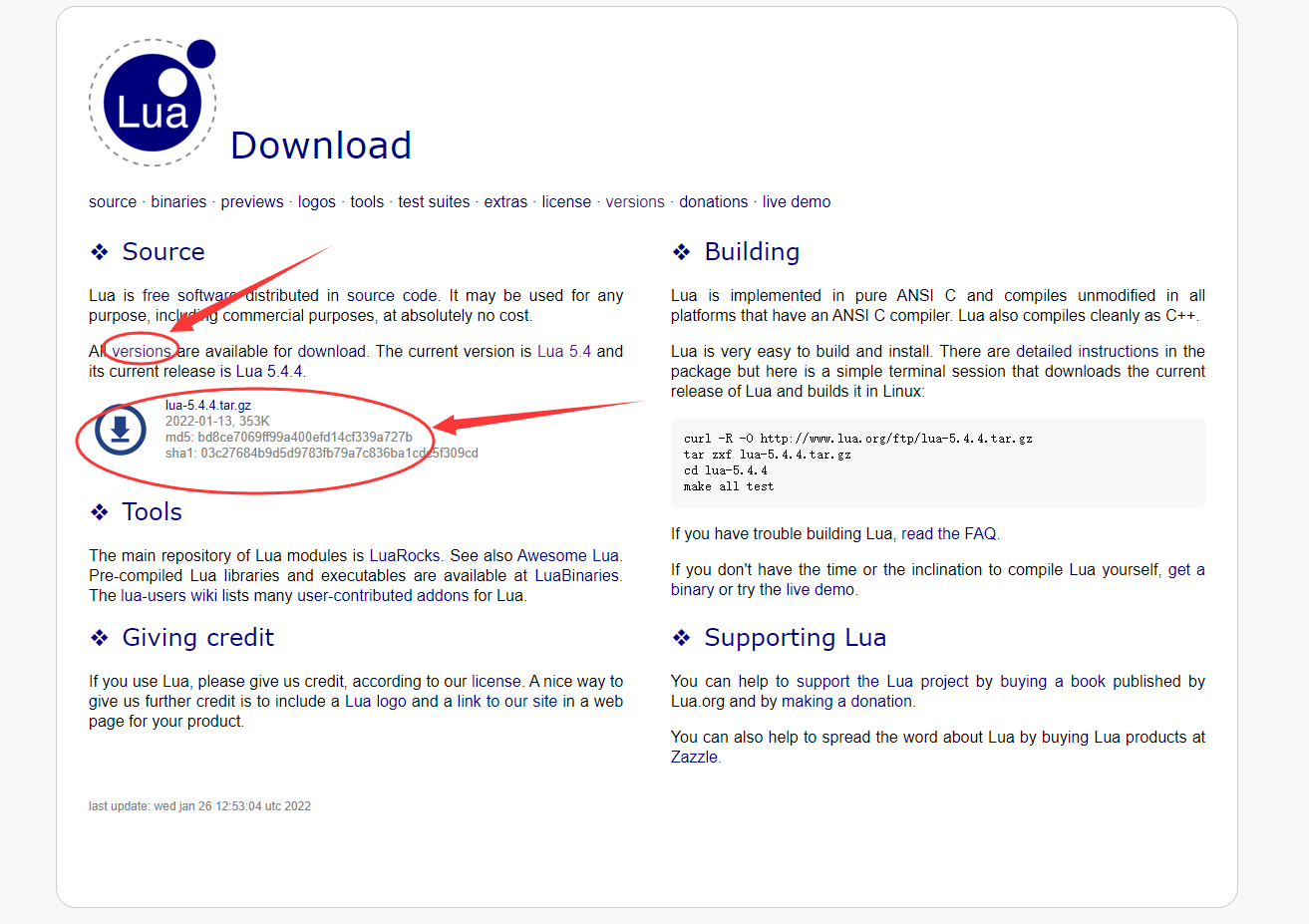The width and height of the screenshot is (1309, 924).
Task: Open the extras navigation link
Action: coord(505,201)
